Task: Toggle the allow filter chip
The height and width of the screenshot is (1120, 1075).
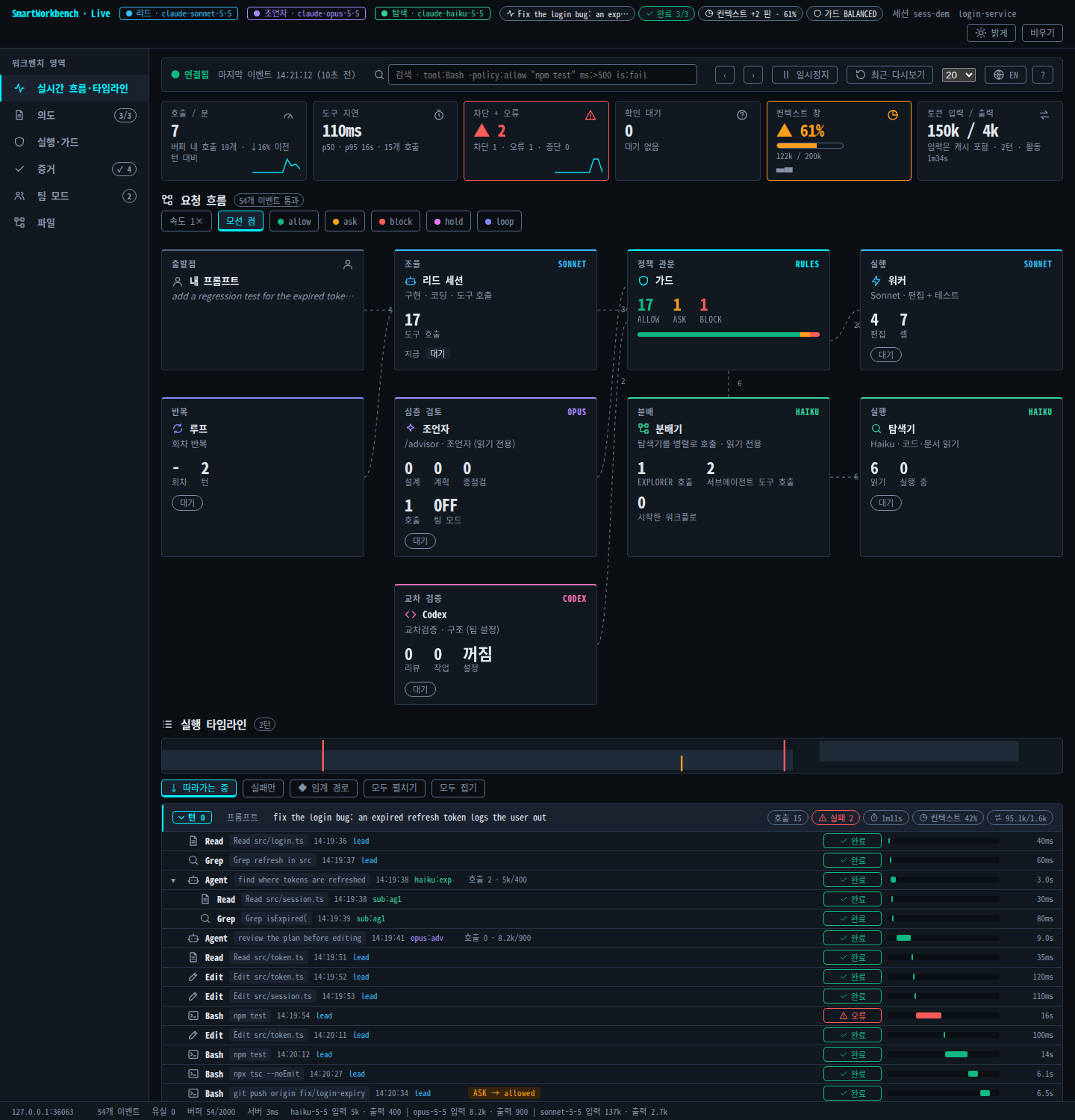Action: coord(294,221)
